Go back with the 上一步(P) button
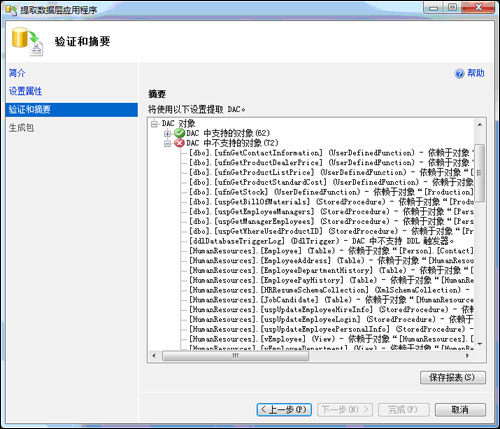 284,409
